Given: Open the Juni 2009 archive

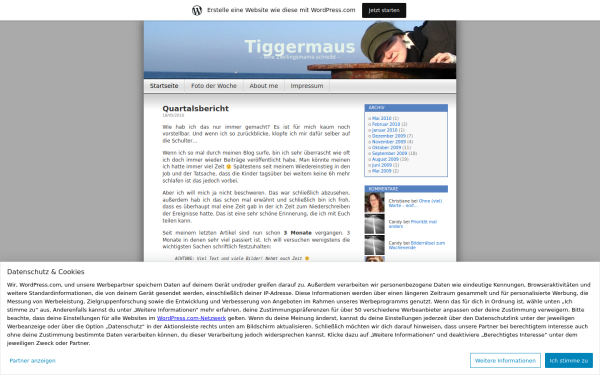Looking at the screenshot, I should point(382,165).
